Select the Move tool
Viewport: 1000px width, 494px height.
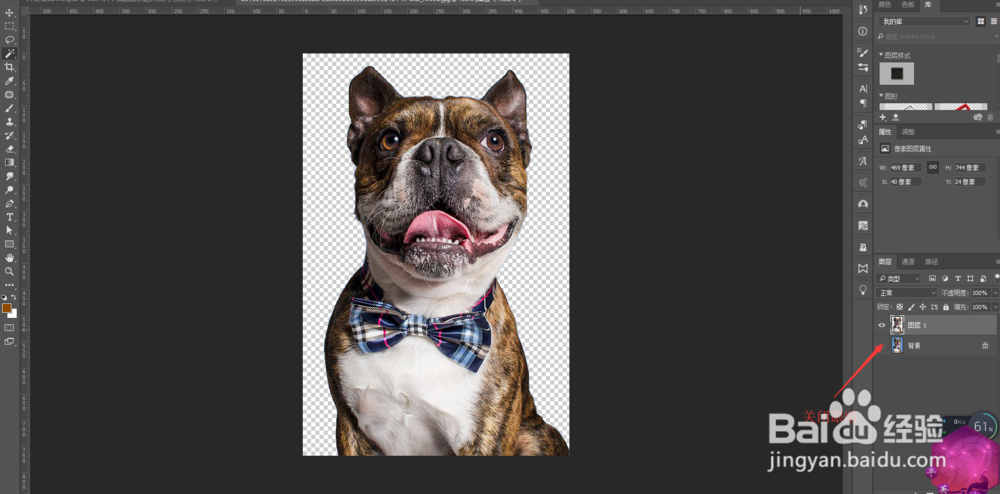click(10, 13)
